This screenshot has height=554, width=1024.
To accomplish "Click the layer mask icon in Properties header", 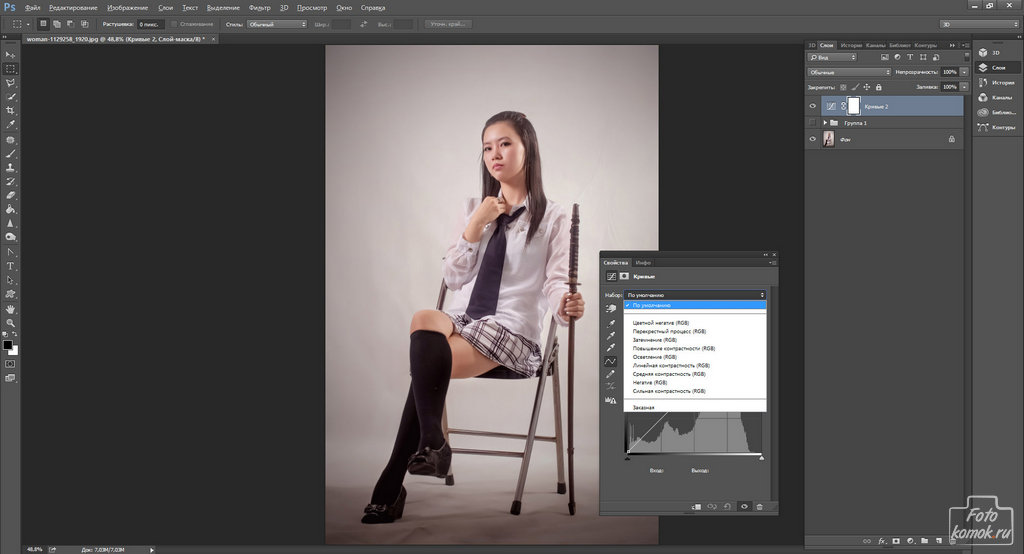I will (624, 276).
